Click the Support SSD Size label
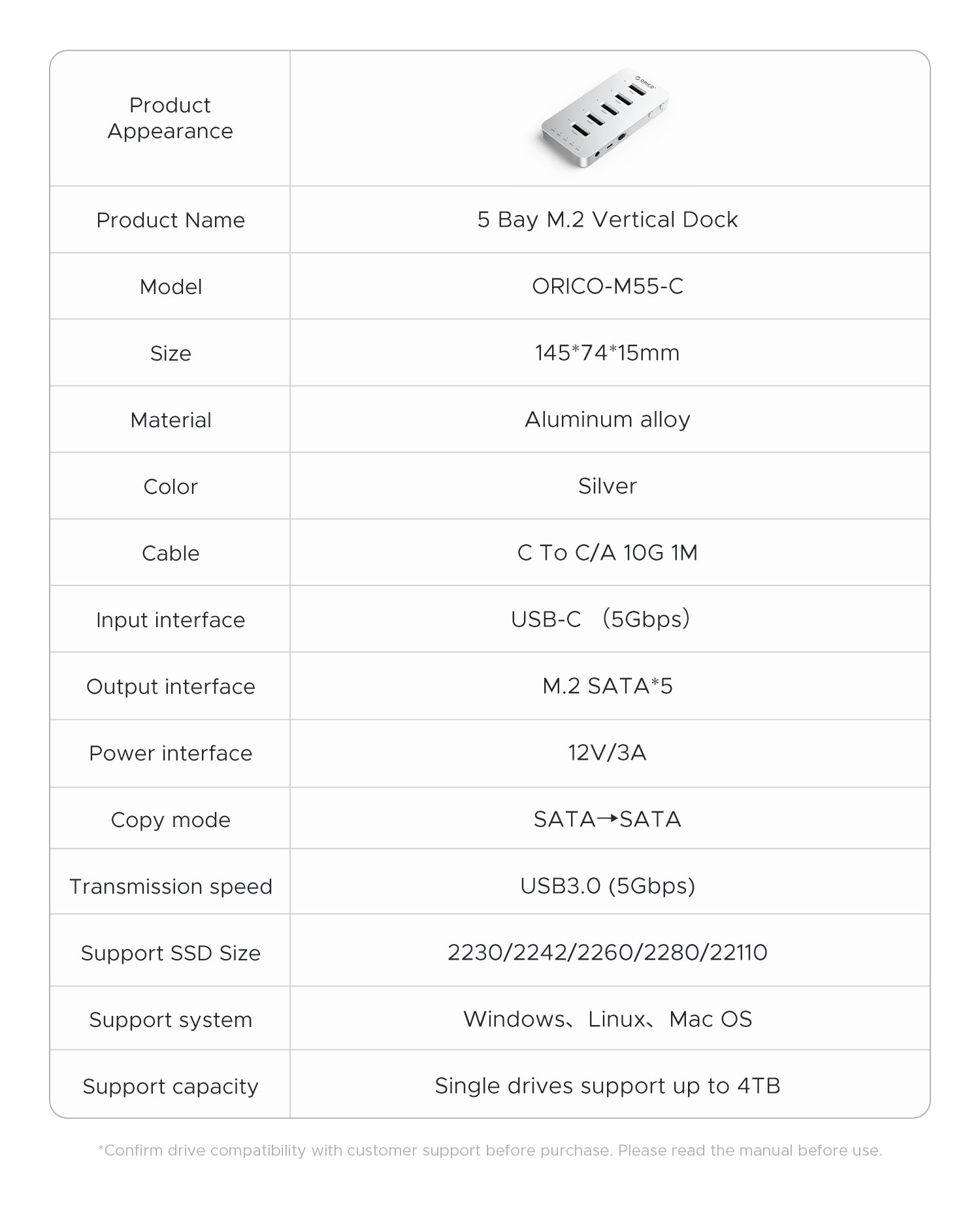The height and width of the screenshot is (1206, 980). point(171,953)
